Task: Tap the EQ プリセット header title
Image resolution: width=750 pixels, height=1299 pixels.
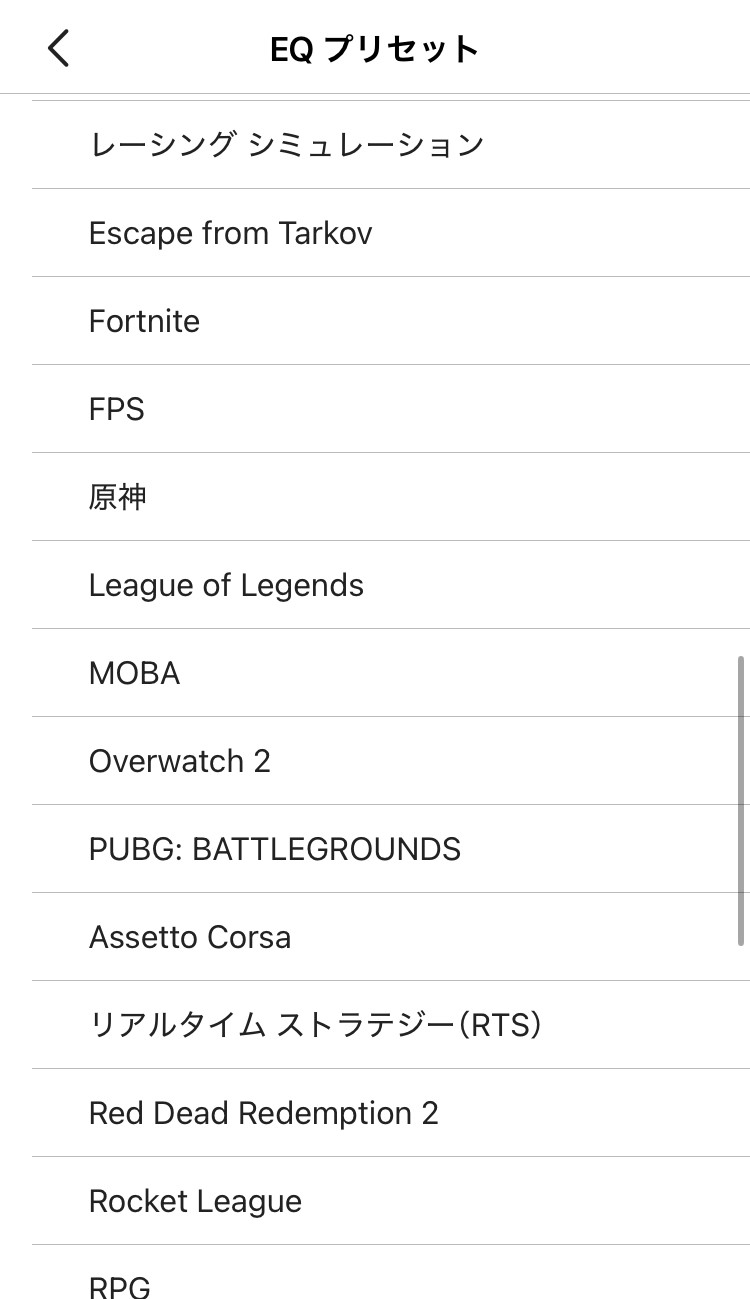Action: click(375, 49)
